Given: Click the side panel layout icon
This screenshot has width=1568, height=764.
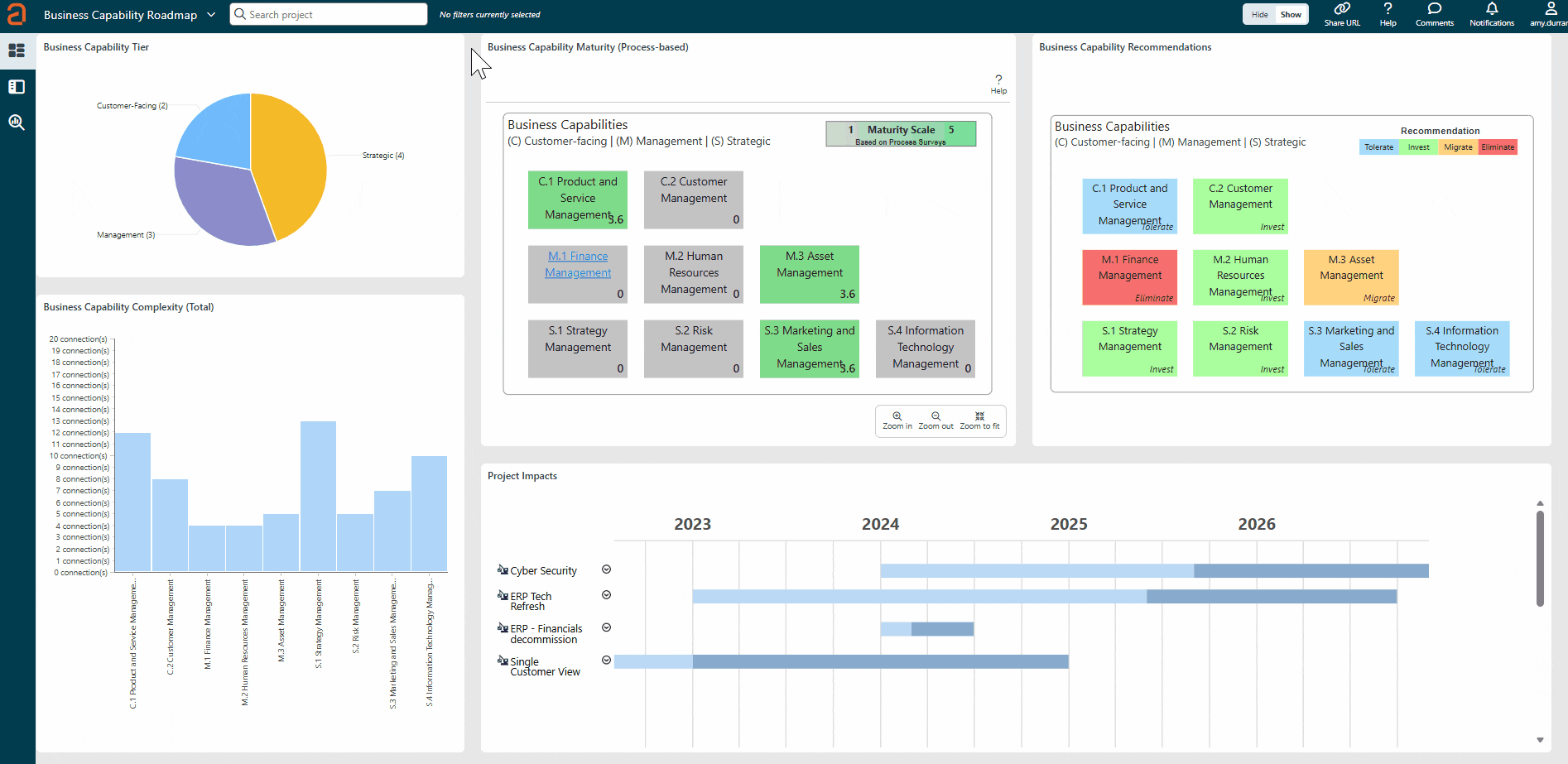Looking at the screenshot, I should (x=17, y=87).
